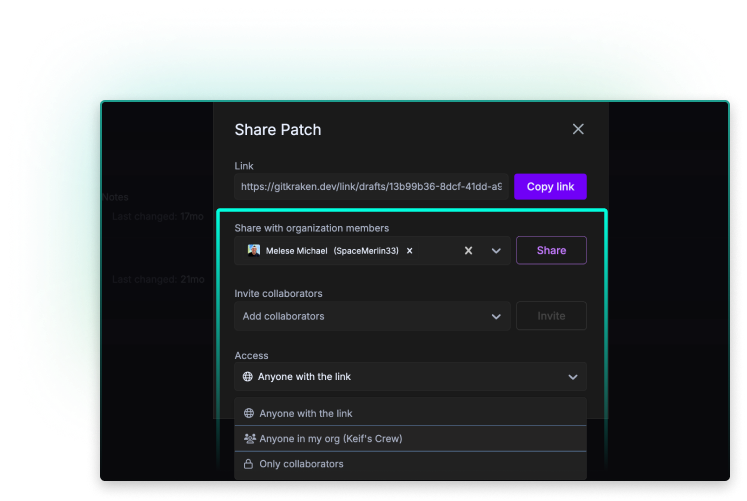Click the Add collaborators field
The width and height of the screenshot is (747, 501).
(x=360, y=316)
